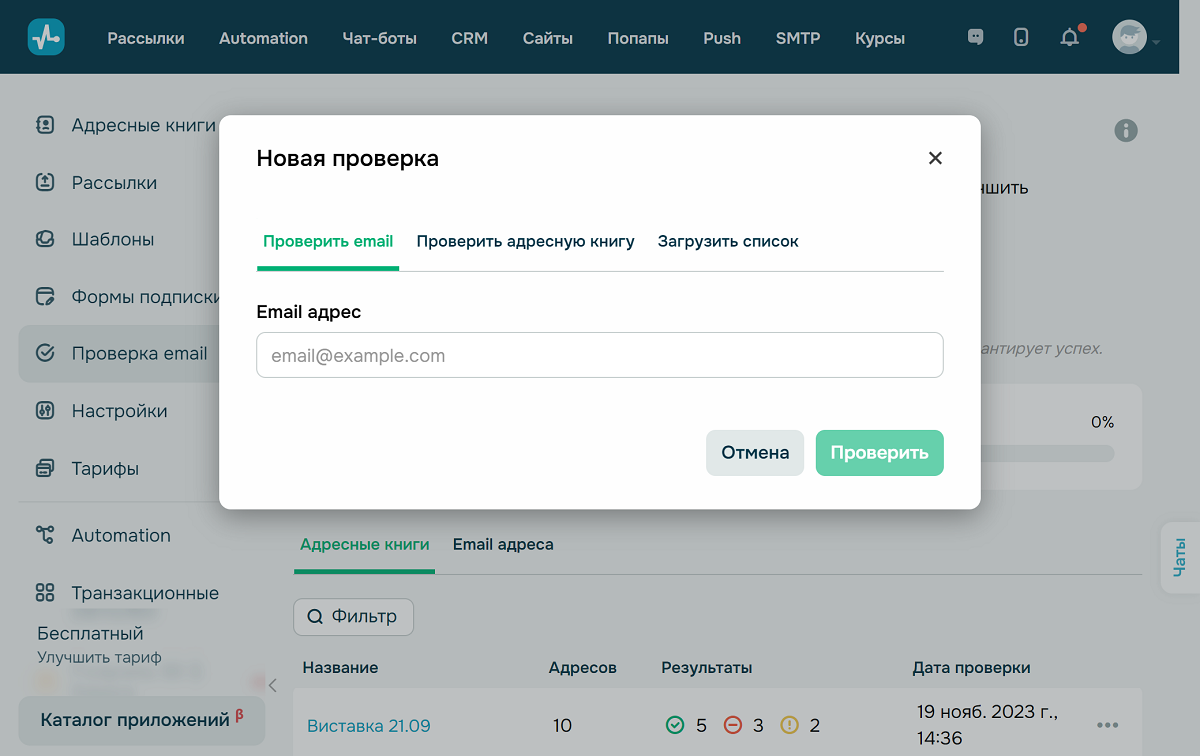Open the Виставка 21.09 address book link
This screenshot has height=756, width=1200.
point(367,725)
